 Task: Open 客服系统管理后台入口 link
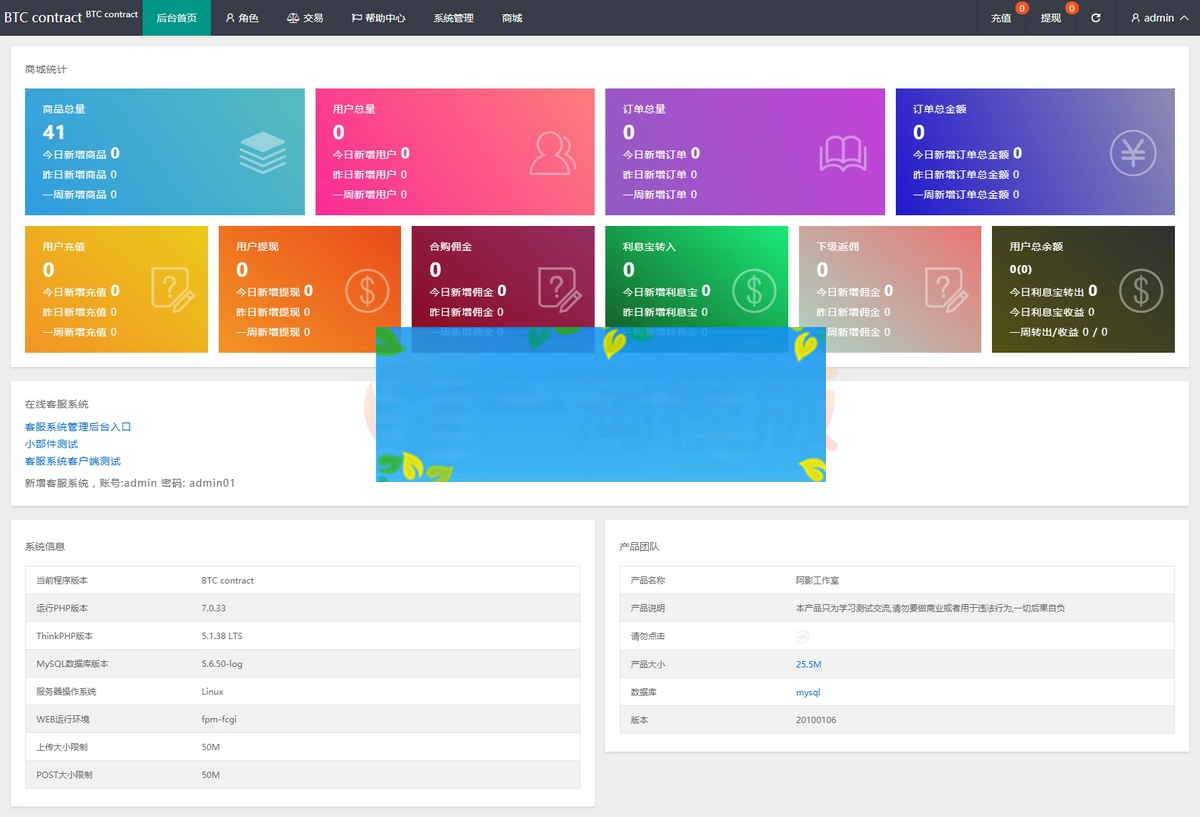(x=78, y=427)
